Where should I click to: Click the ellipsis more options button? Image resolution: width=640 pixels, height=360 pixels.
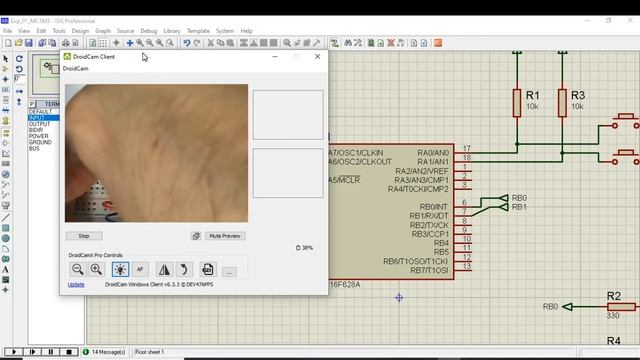229,271
